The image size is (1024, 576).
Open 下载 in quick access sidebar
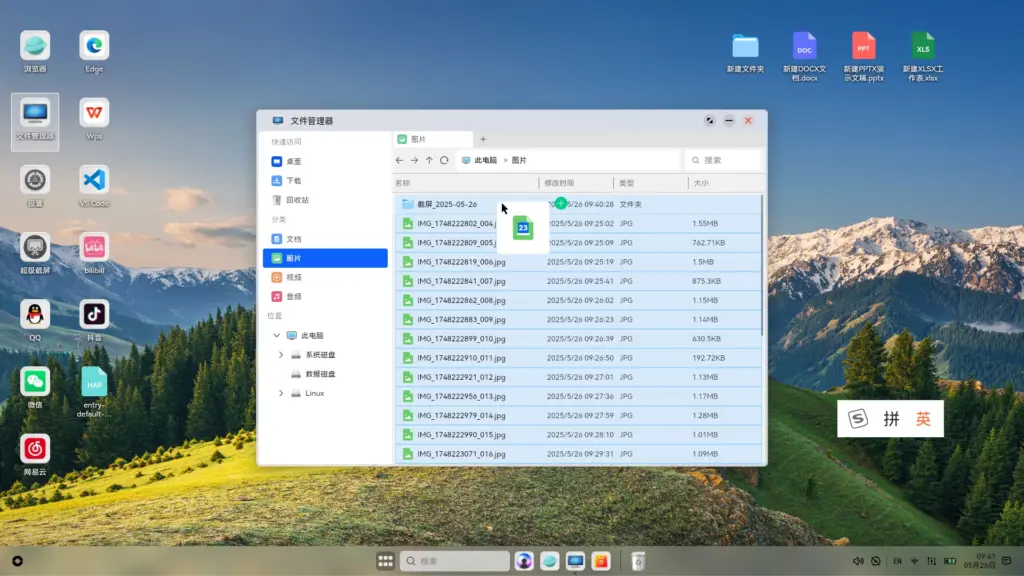[x=293, y=181]
